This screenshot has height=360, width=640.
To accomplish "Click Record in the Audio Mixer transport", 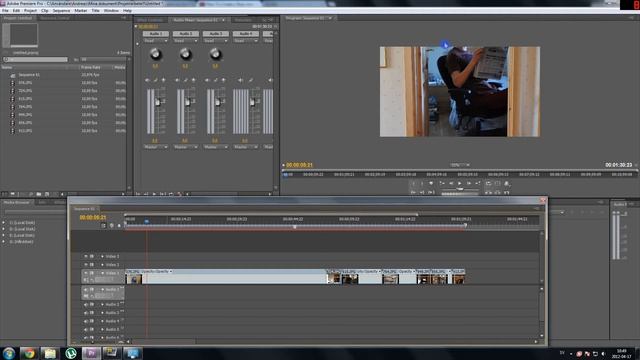I will [179, 194].
